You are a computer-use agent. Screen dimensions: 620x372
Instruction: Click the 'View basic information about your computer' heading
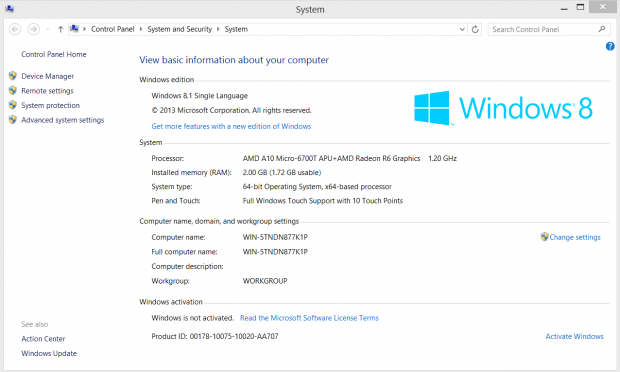point(234,60)
